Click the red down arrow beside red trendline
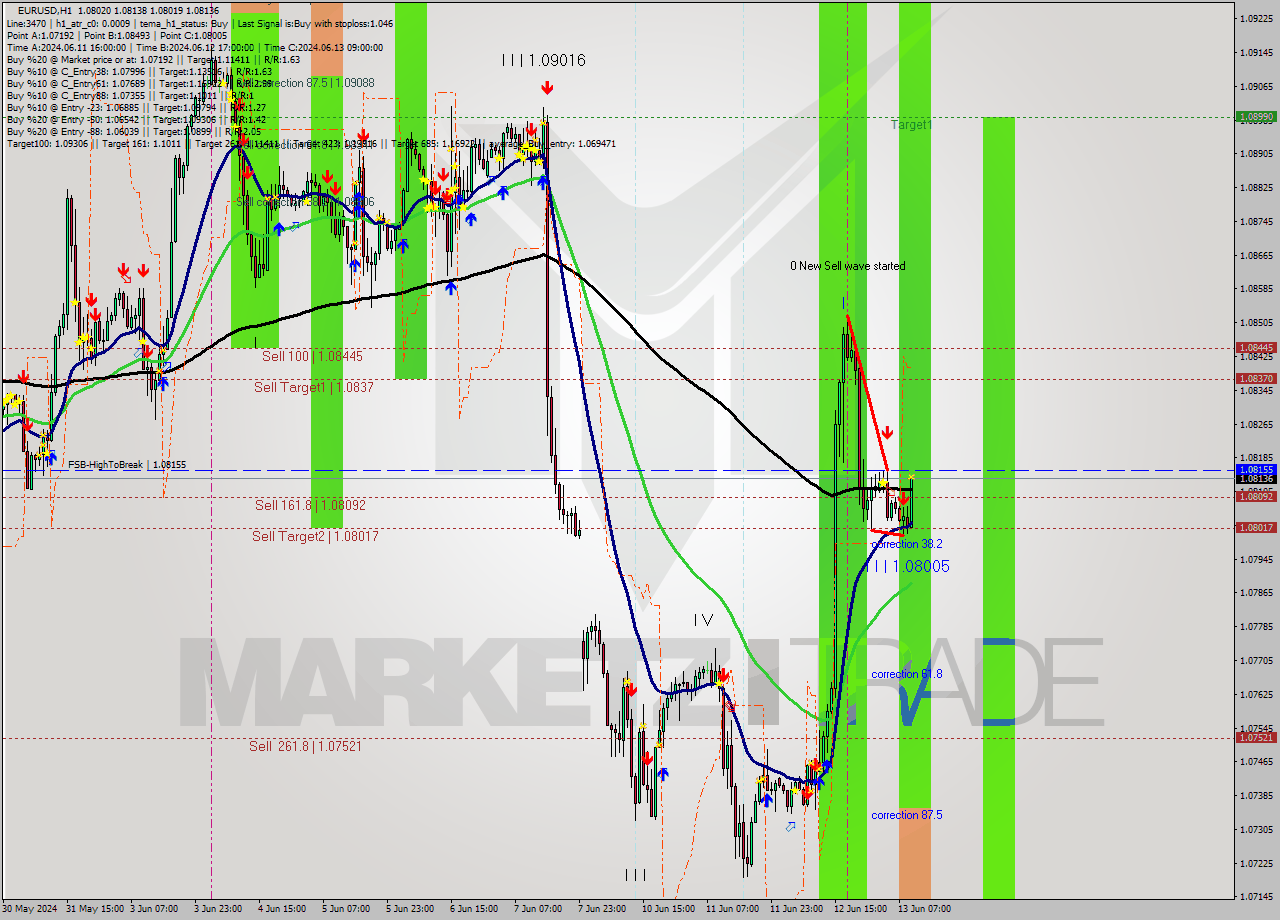The image size is (1280, 920). click(x=887, y=432)
